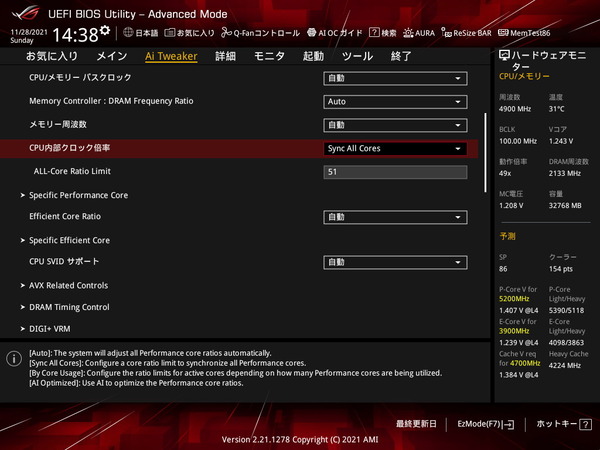The width and height of the screenshot is (600, 450).
Task: Click the 4224 MHz Heavy Cache value
Action: coord(565,365)
